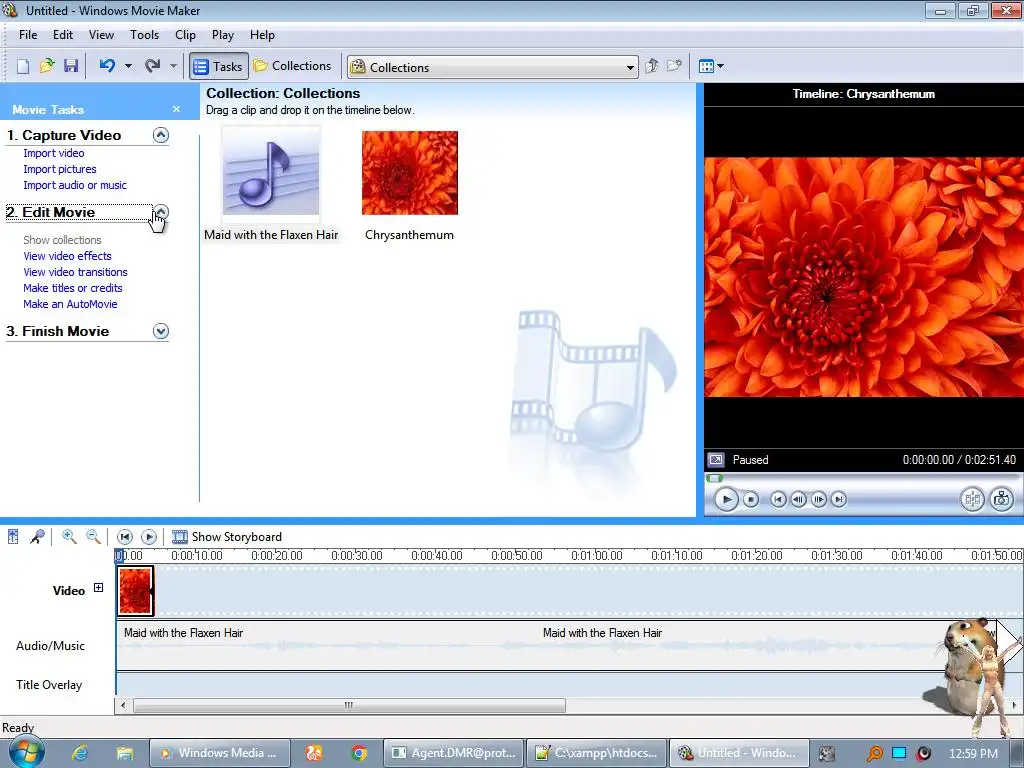Toggle the Collections pane button
Viewport: 1024px width, 768px height.
[293, 66]
